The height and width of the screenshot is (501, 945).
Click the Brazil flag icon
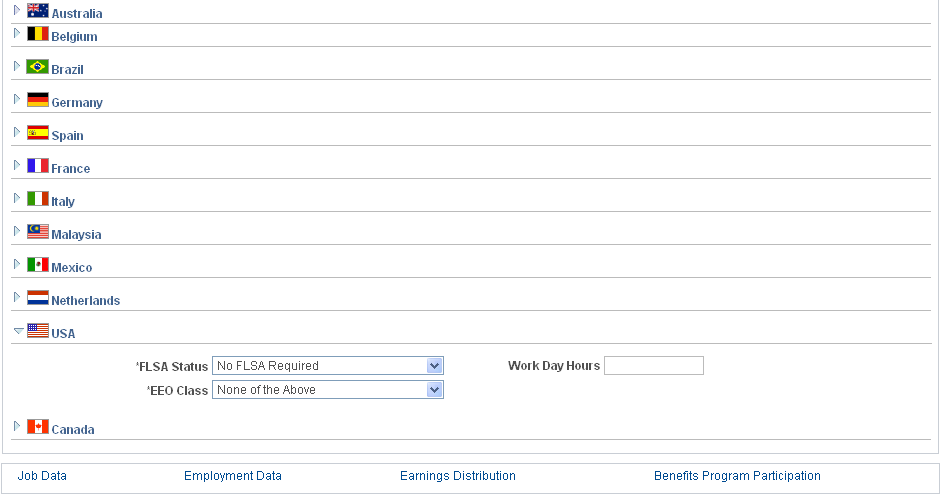pyautogui.click(x=37, y=67)
